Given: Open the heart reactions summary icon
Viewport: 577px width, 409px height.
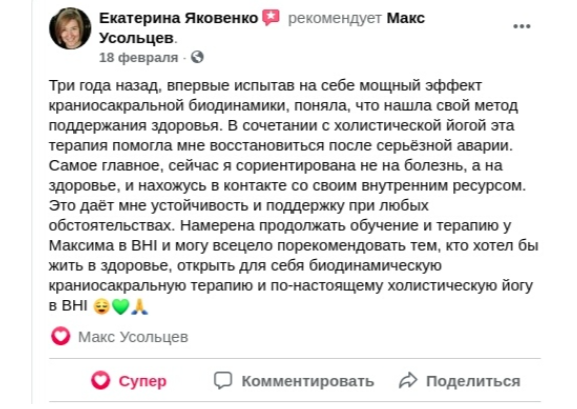Looking at the screenshot, I should tap(61, 336).
